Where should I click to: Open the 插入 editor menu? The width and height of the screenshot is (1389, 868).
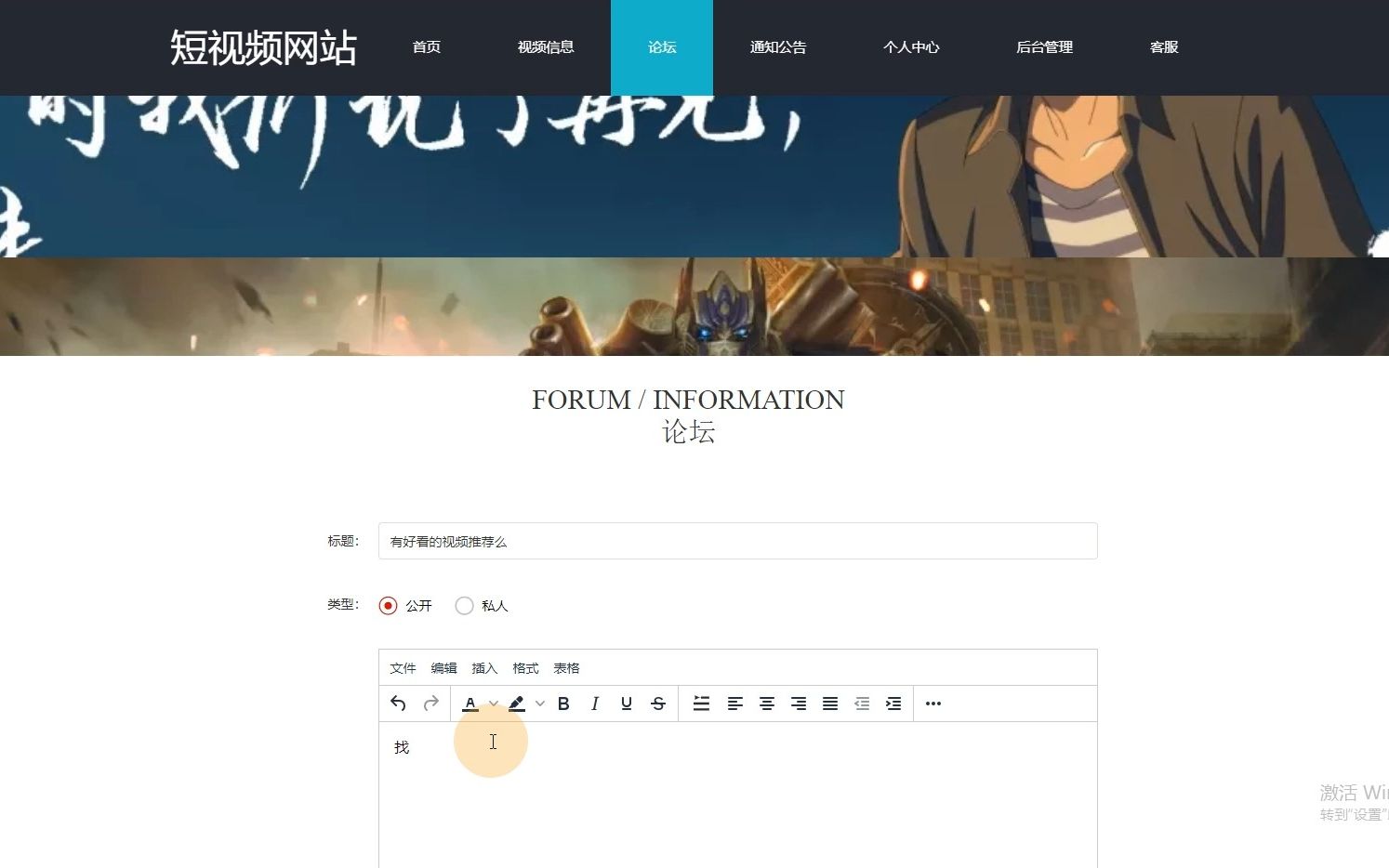(x=484, y=668)
